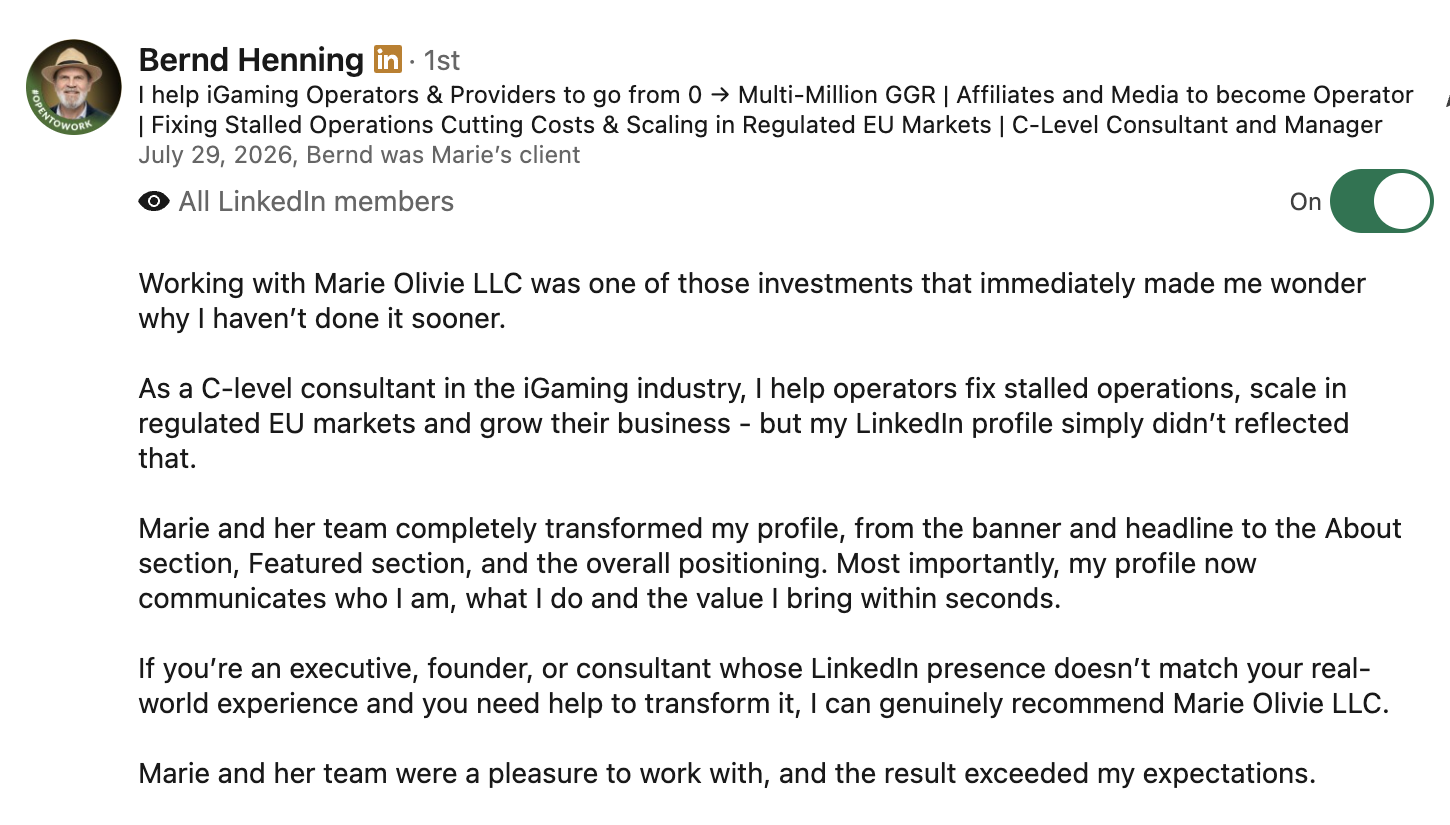Click the gold LinkedIn Premium badge
The image size is (1450, 825).
387,59
